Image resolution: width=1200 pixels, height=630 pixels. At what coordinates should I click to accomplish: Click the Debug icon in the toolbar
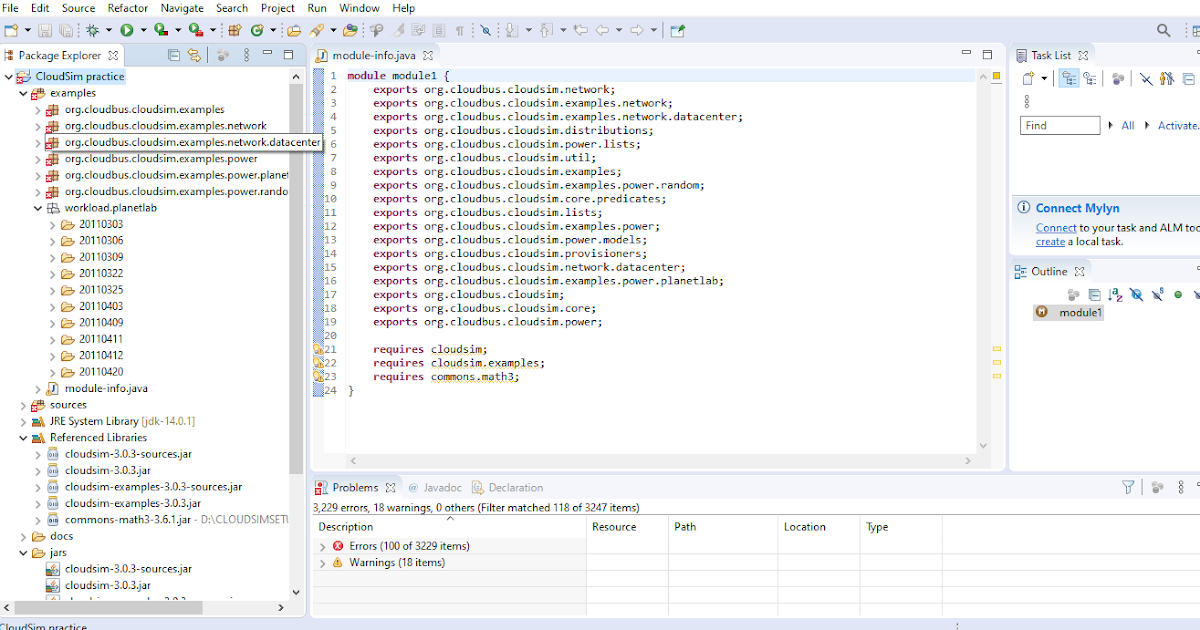click(92, 32)
